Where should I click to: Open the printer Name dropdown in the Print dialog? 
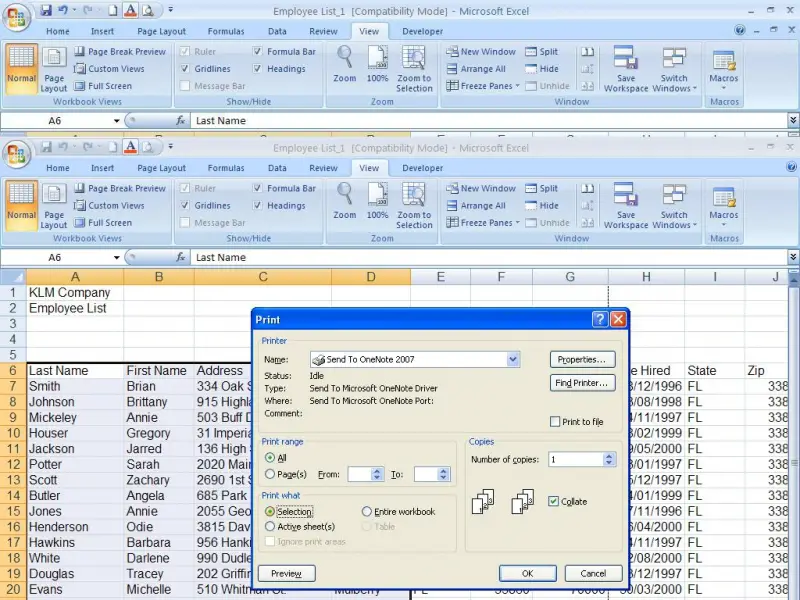tap(513, 359)
